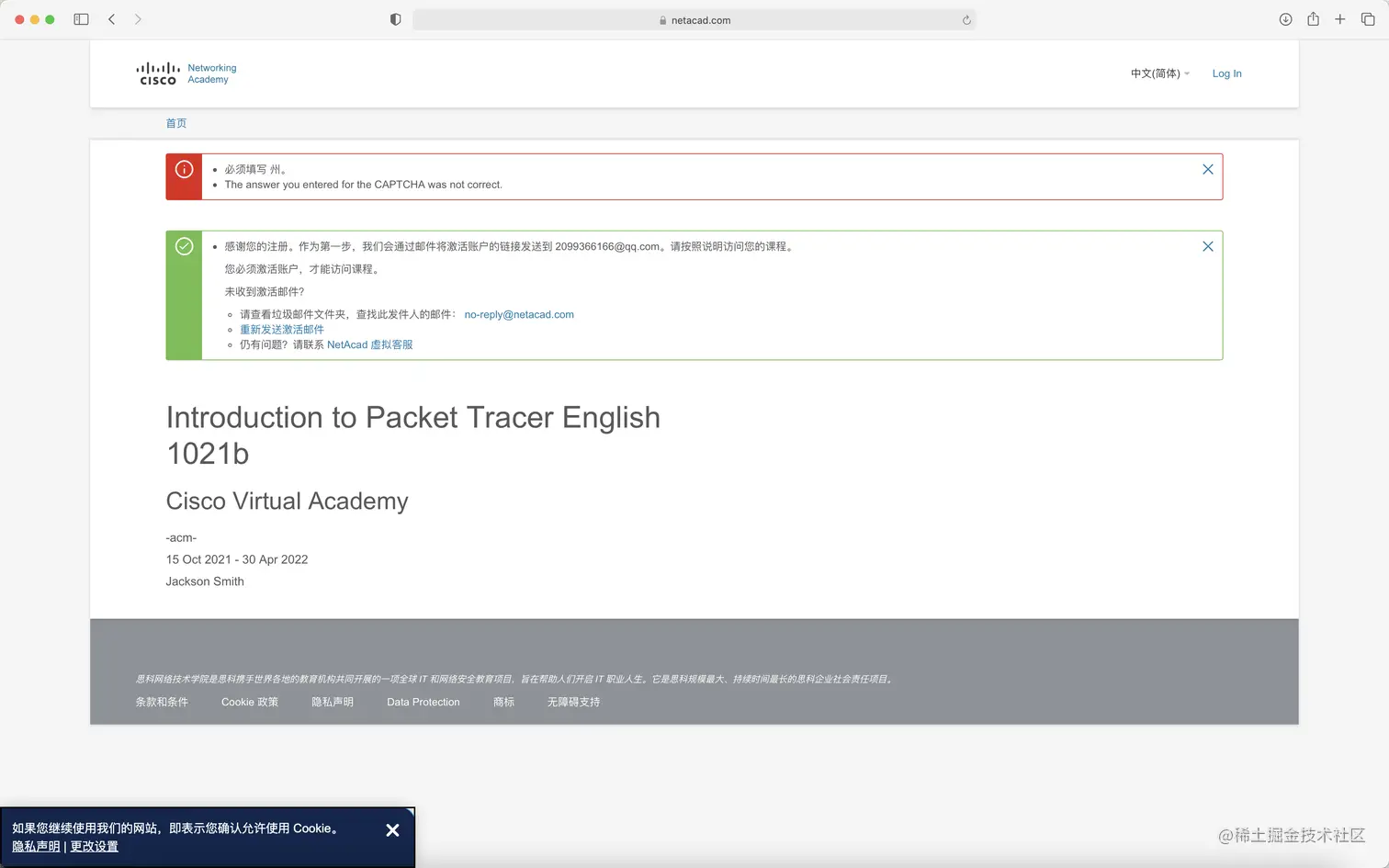
Task: Dismiss the green registration success alert
Action: (x=1208, y=246)
